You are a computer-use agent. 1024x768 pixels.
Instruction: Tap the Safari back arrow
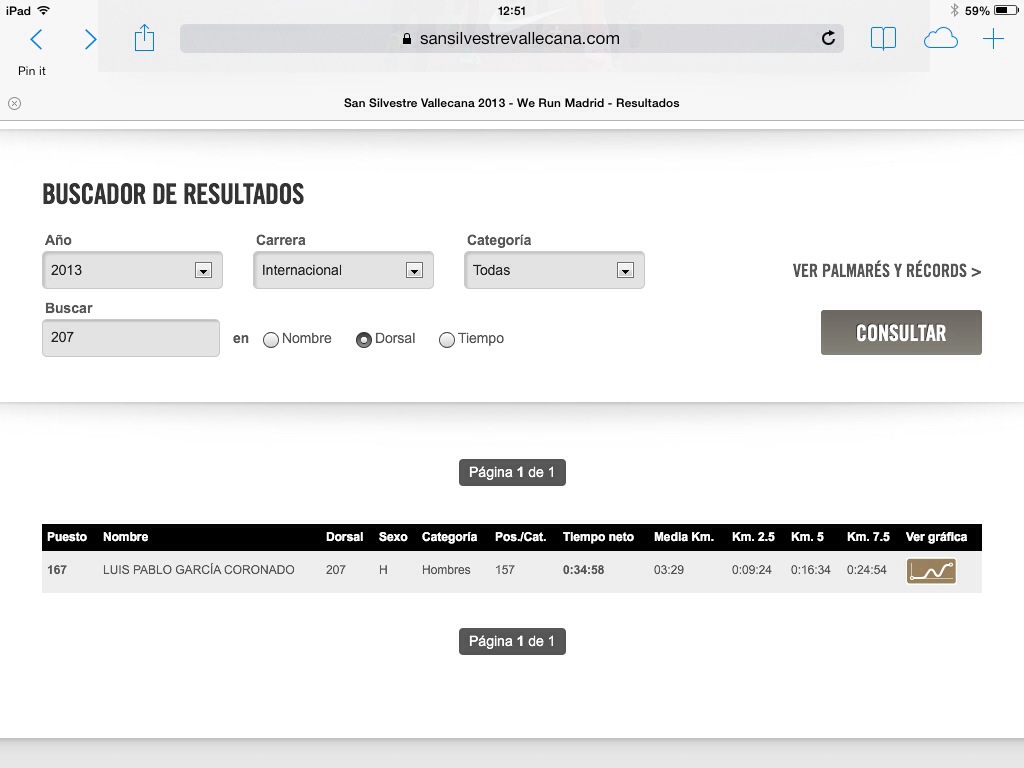click(37, 39)
